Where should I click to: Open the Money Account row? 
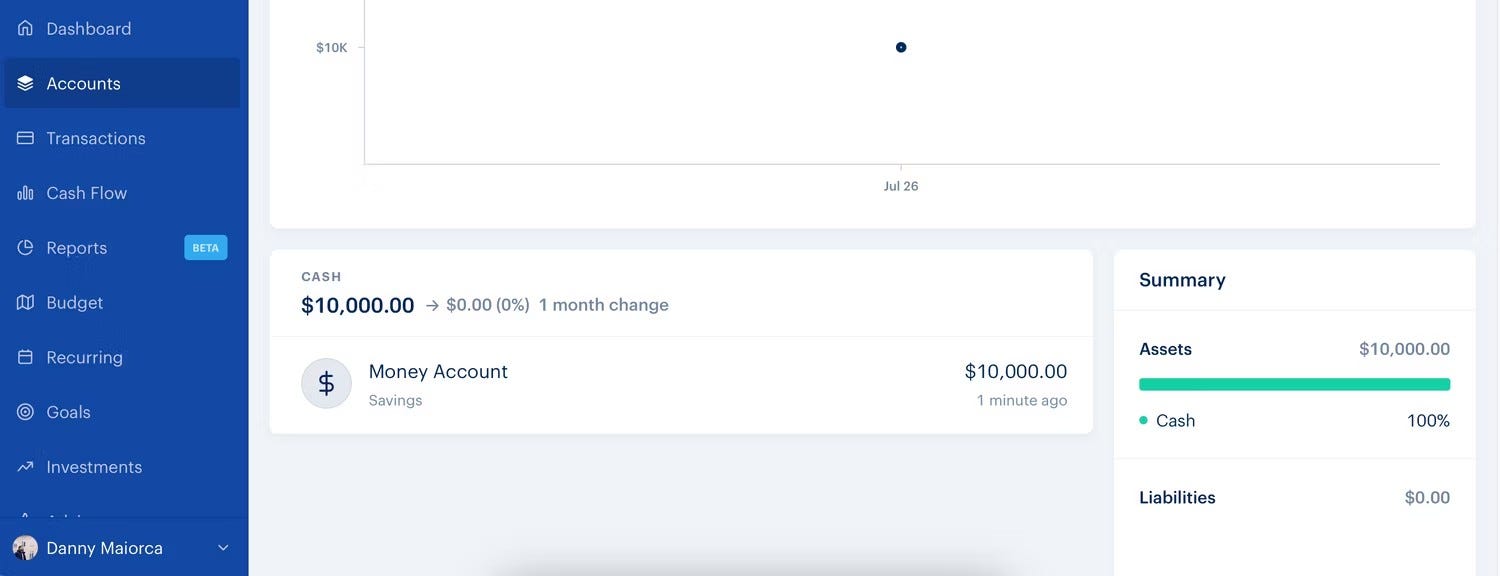681,385
